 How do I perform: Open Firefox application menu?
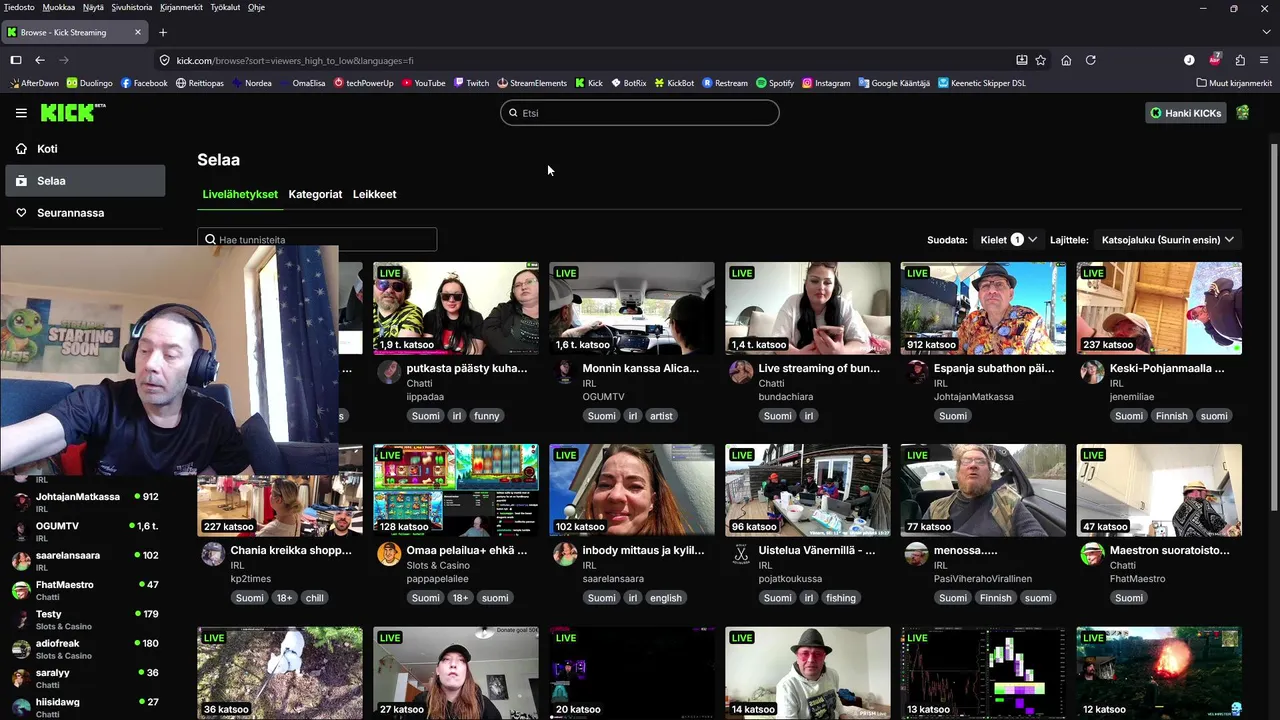1264,60
